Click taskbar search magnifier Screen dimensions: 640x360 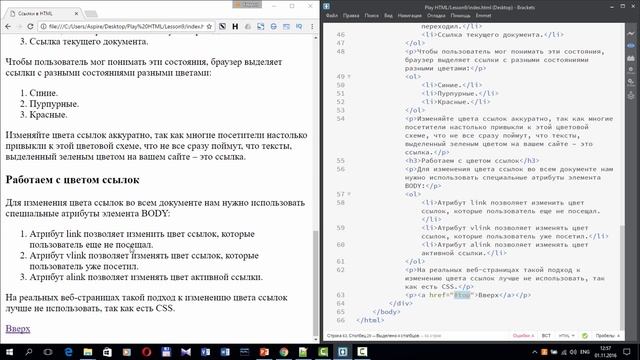click(29, 351)
